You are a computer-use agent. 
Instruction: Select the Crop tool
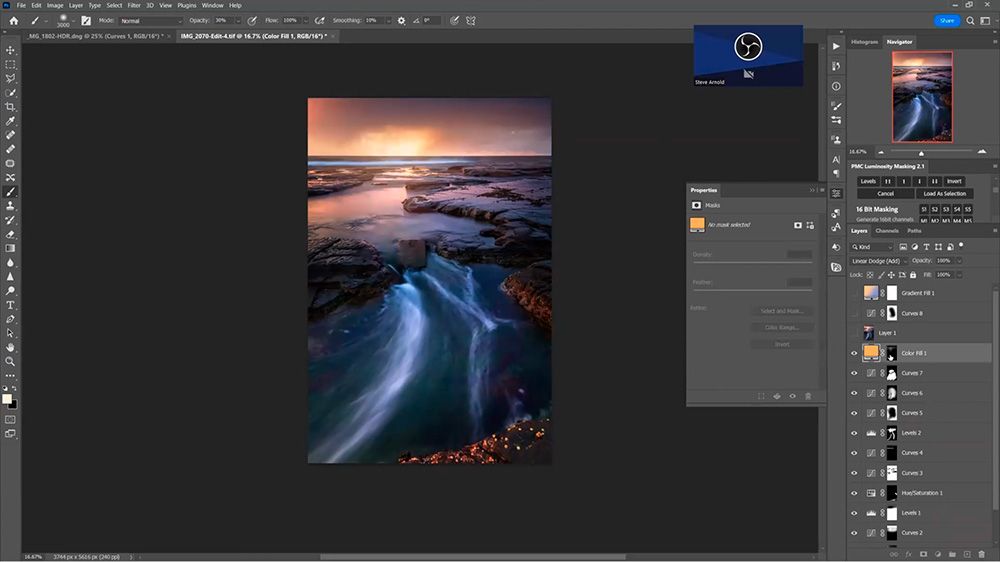(11, 106)
